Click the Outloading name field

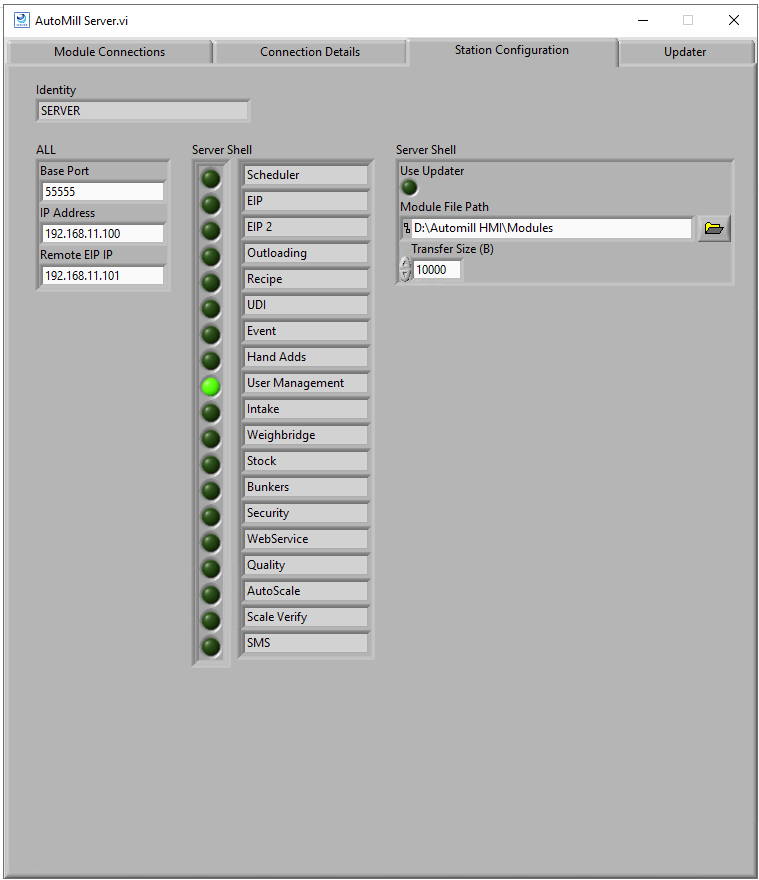coord(306,253)
